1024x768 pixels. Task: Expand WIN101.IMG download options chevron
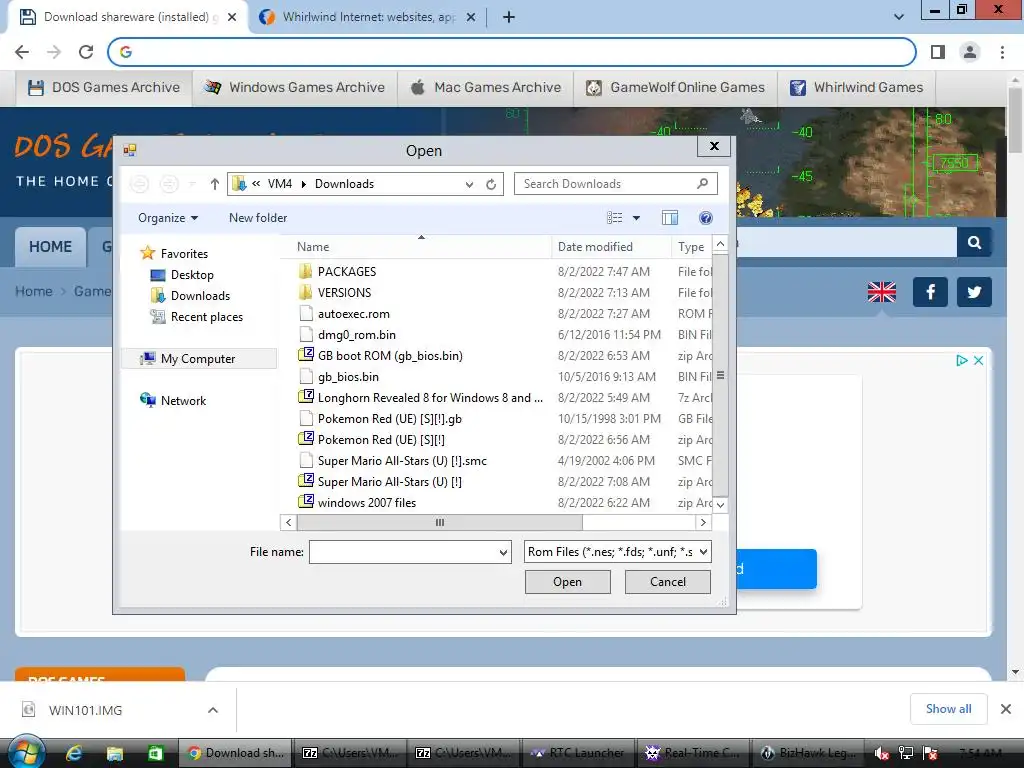pyautogui.click(x=213, y=710)
